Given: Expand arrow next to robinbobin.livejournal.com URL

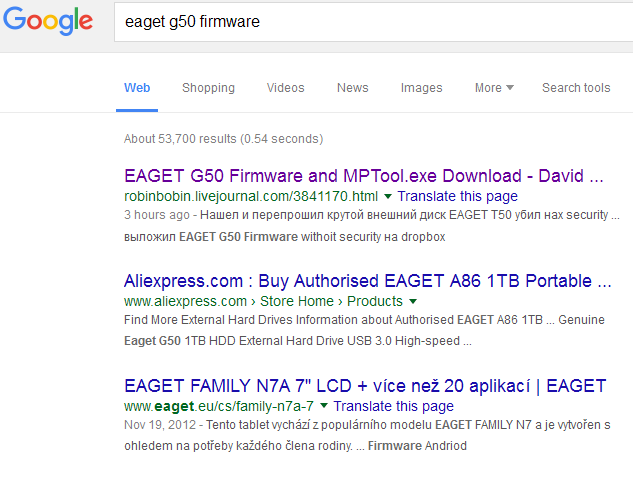Looking at the screenshot, I should coord(388,197).
